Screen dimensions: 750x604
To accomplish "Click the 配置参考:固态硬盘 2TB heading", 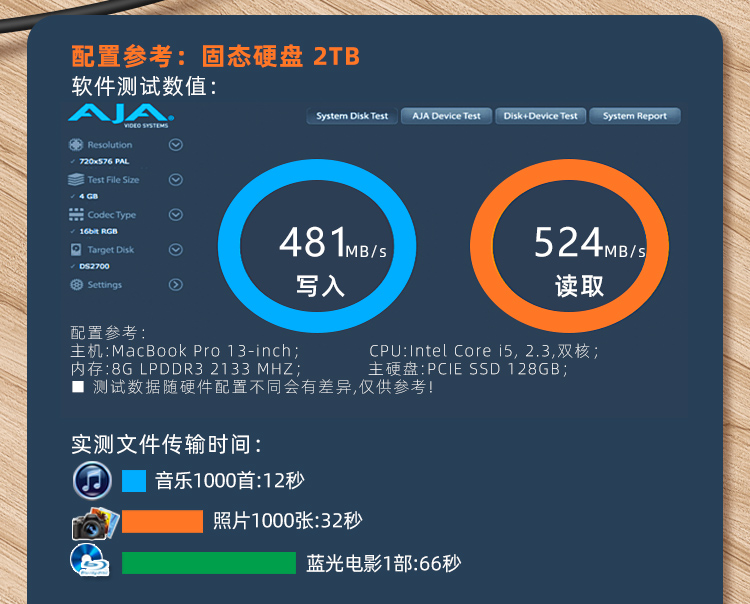I will tap(215, 56).
